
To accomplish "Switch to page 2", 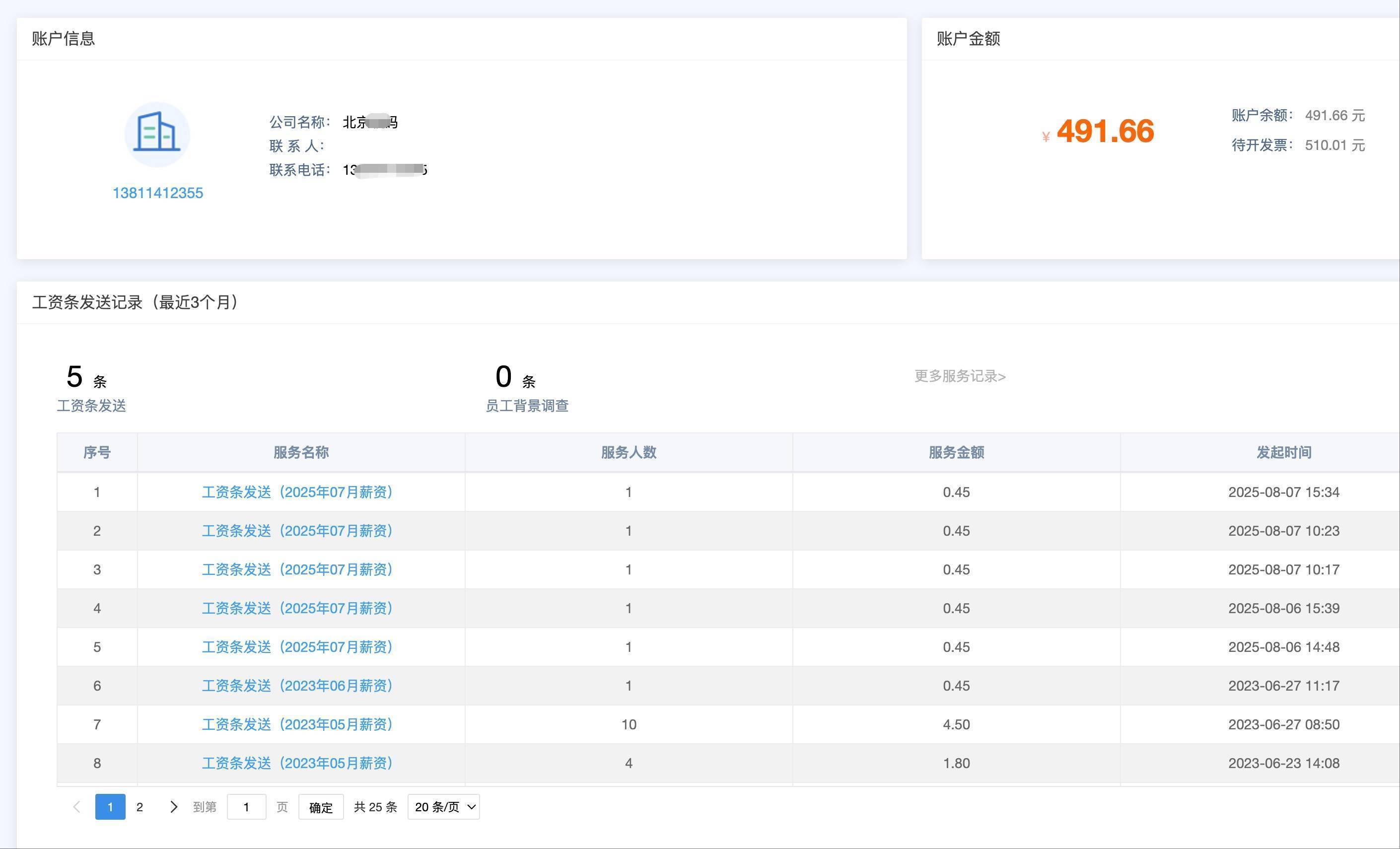I will (140, 807).
